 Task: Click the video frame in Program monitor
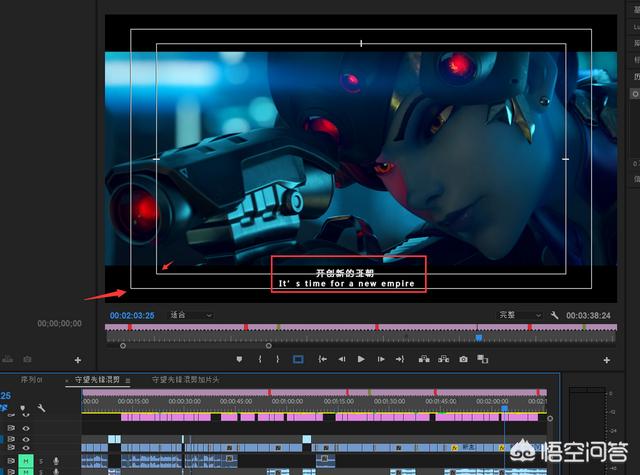coord(361,158)
